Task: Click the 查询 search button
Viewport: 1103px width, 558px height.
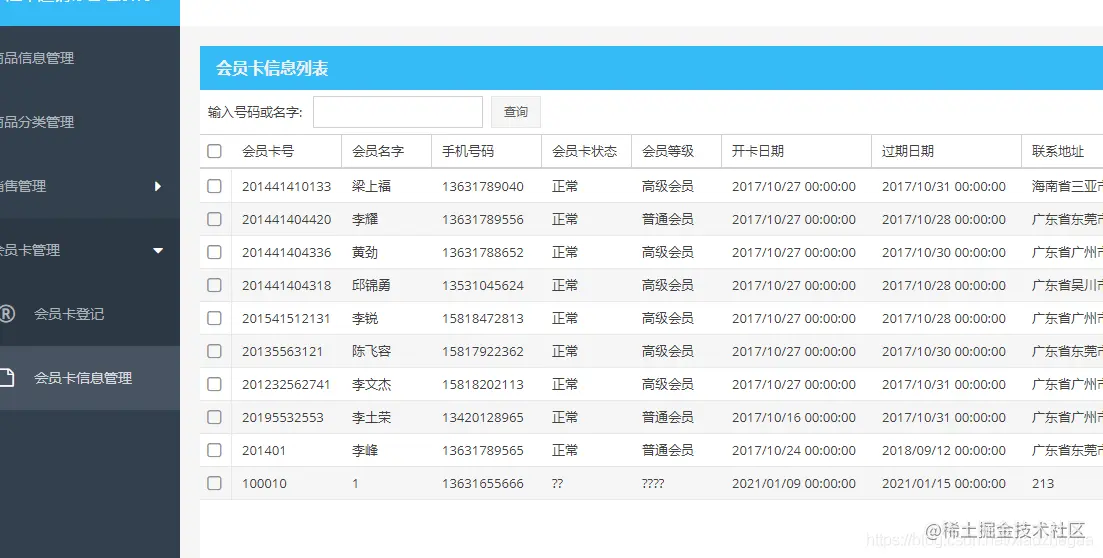Action: [x=516, y=112]
